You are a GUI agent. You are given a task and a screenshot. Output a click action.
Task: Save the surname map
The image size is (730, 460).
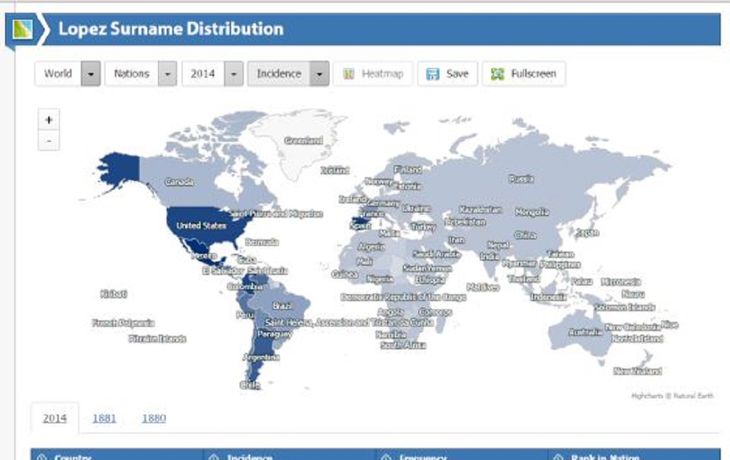[447, 74]
